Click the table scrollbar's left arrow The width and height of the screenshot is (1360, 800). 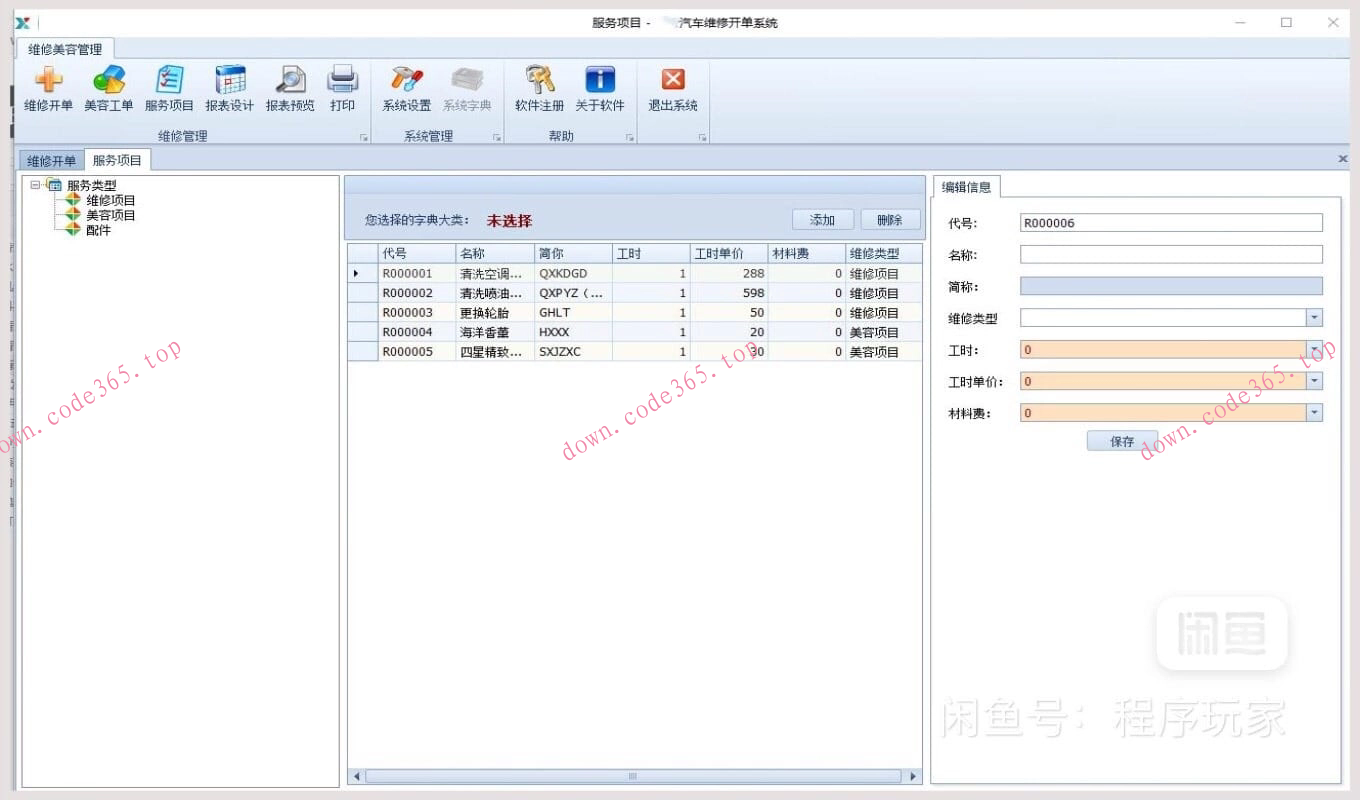[356, 776]
